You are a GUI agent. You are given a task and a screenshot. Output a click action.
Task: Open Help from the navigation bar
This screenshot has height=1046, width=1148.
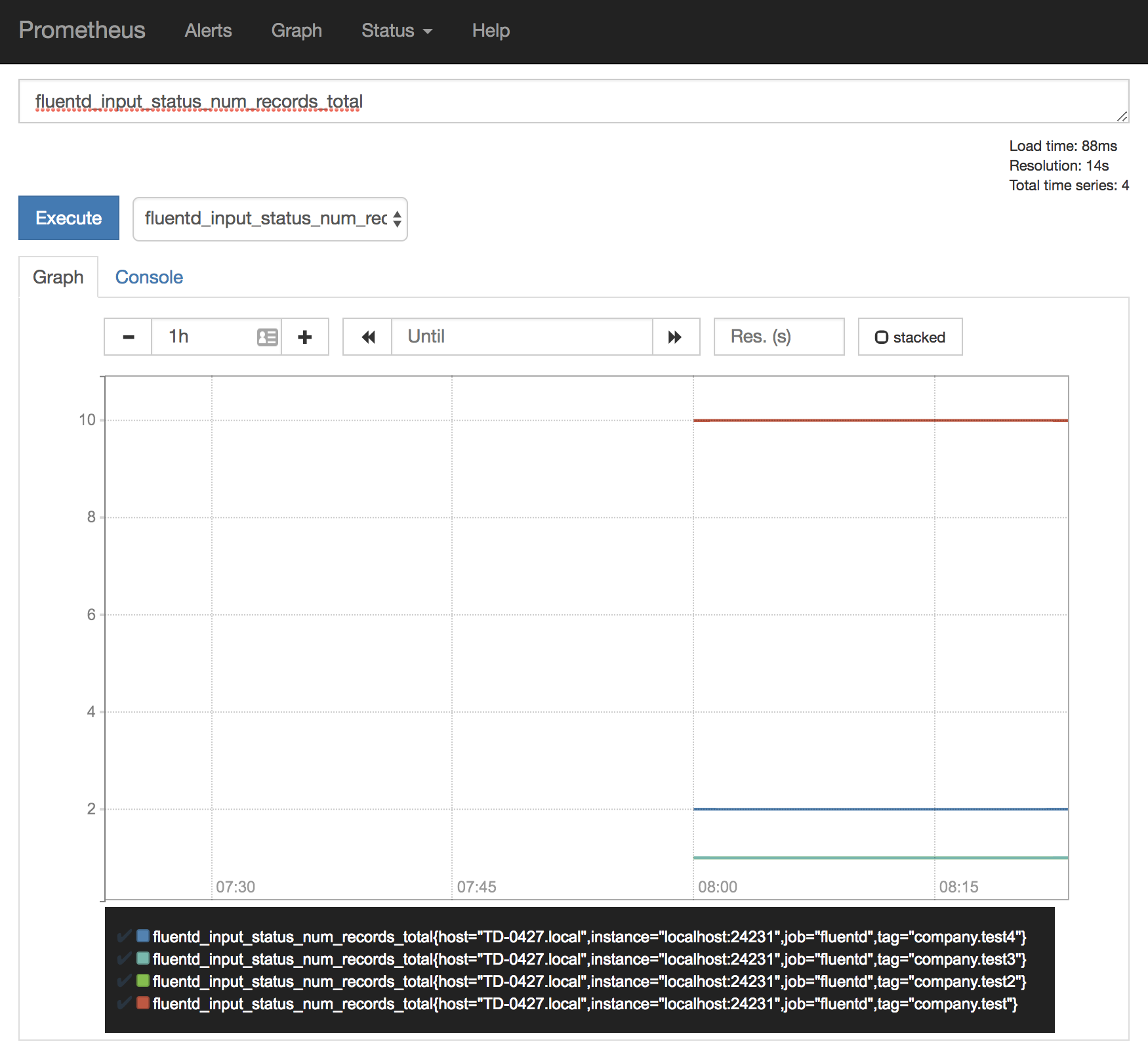click(x=491, y=31)
